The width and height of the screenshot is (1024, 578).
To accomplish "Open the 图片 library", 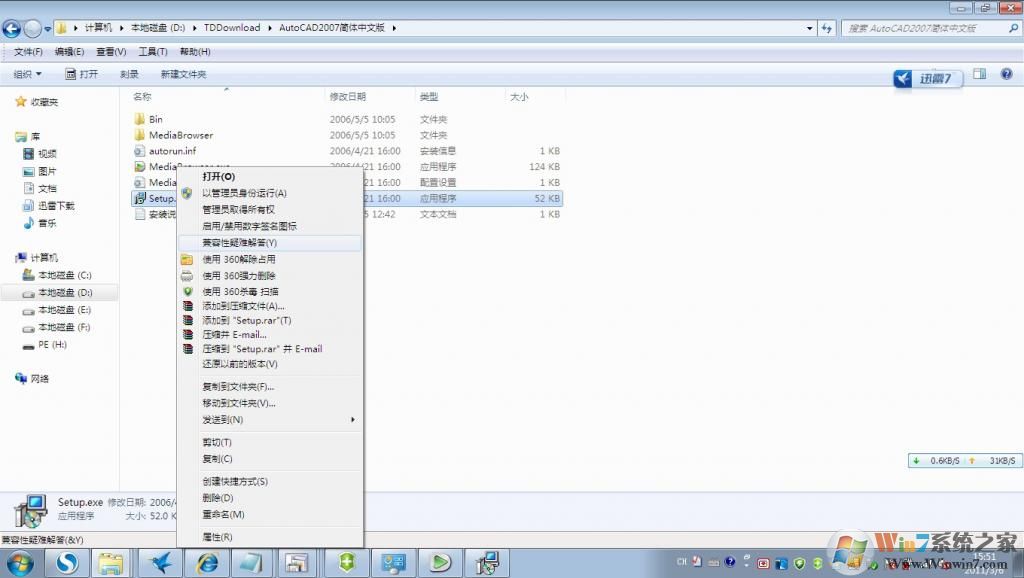I will tap(40, 172).
